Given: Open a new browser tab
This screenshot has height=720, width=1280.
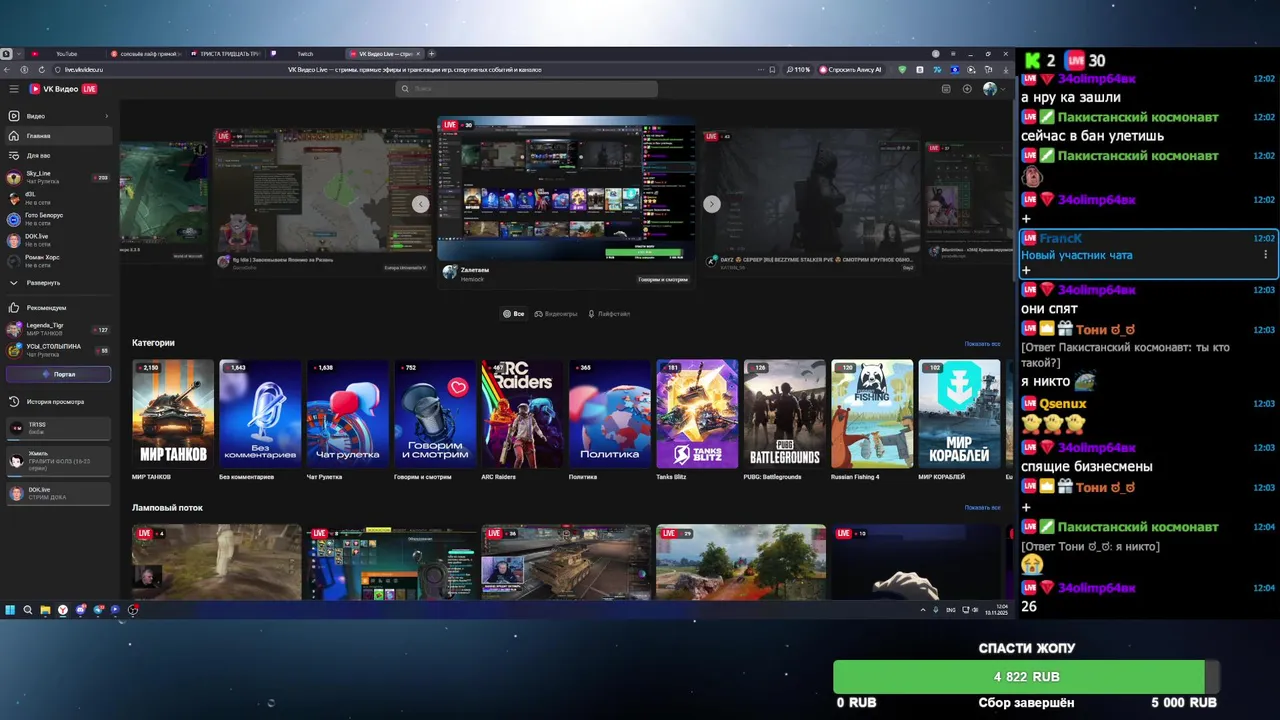Looking at the screenshot, I should click(432, 54).
